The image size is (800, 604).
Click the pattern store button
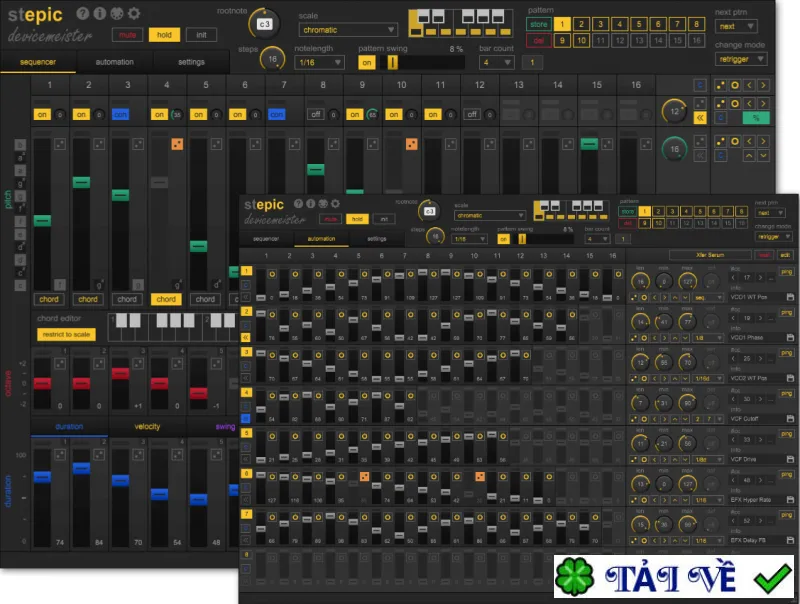point(539,24)
